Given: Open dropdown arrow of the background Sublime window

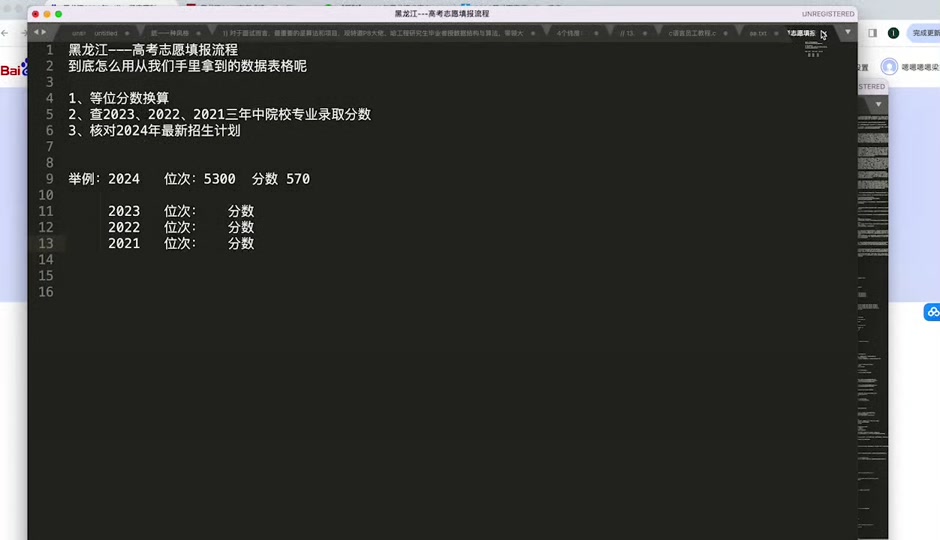Looking at the screenshot, I should pyautogui.click(x=879, y=104).
